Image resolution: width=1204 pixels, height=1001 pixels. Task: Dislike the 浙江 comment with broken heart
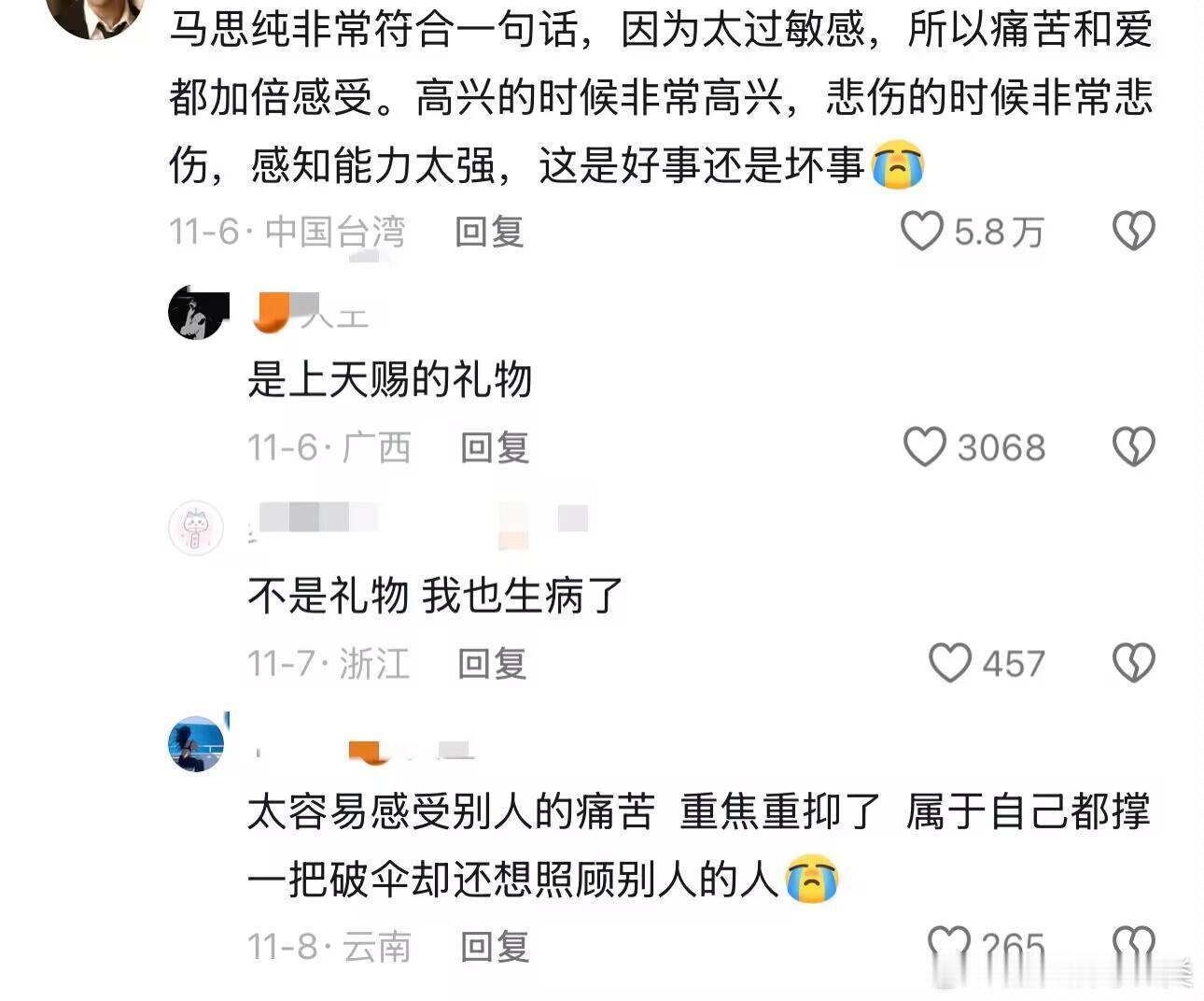(1134, 663)
